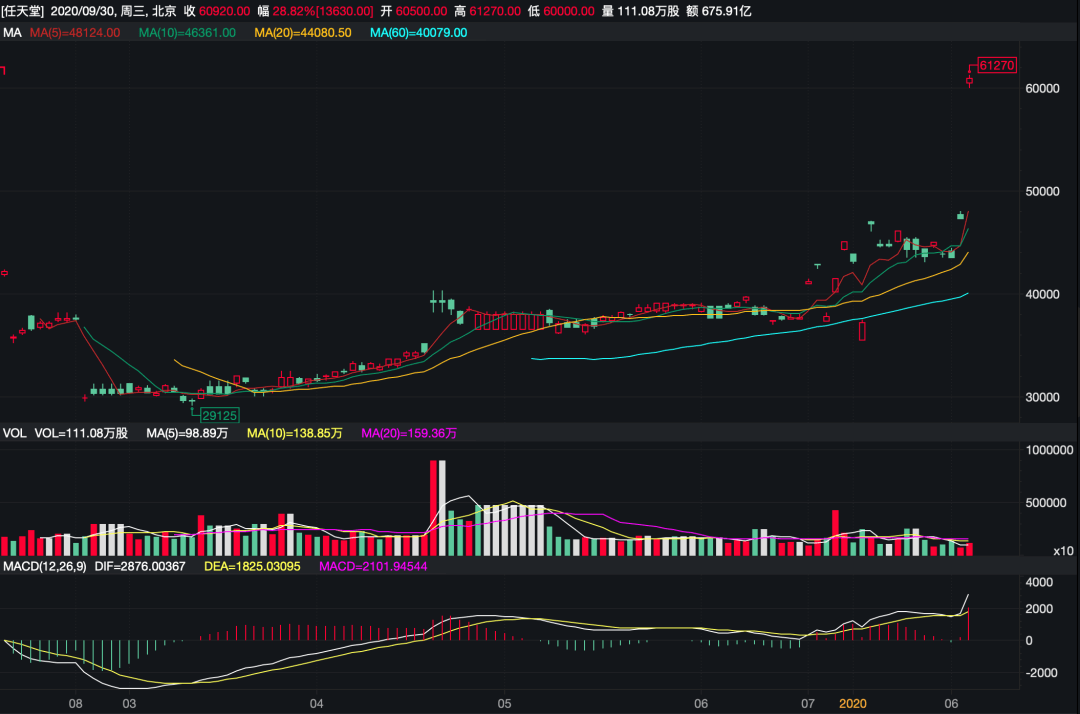Click the 1000000 volume axis label
Image resolution: width=1080 pixels, height=714 pixels.
click(x=1049, y=450)
